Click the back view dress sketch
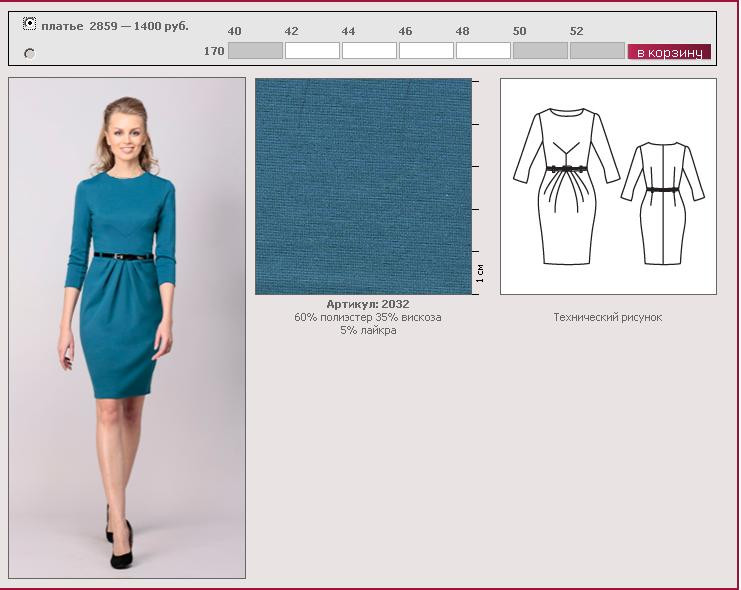Viewport: 741px width, 590px height. pos(662,202)
